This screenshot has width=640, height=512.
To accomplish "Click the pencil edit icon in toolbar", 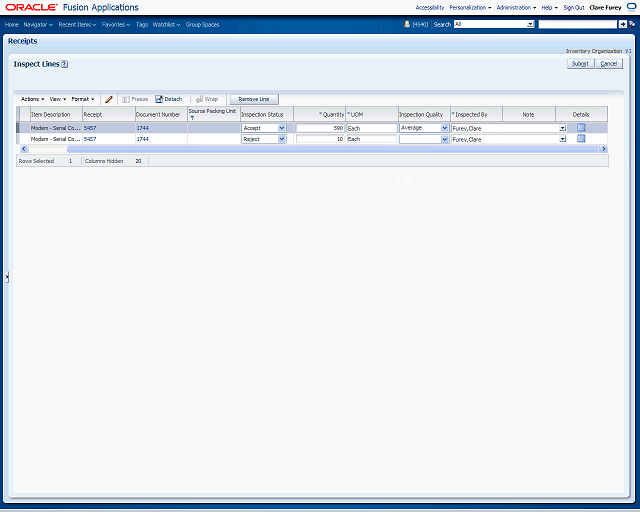I will click(x=109, y=99).
